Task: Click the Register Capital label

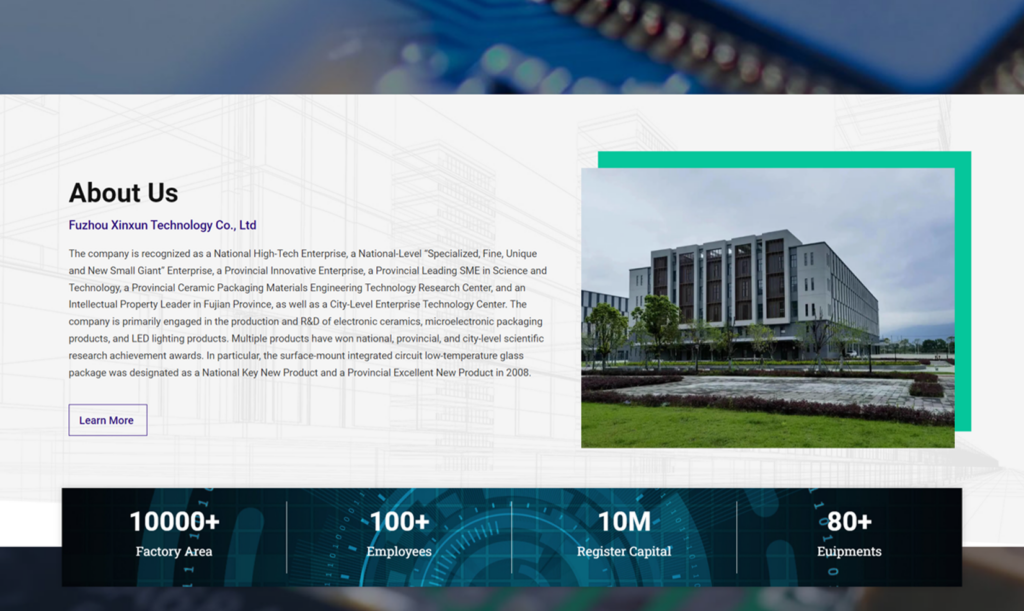Action: (624, 551)
